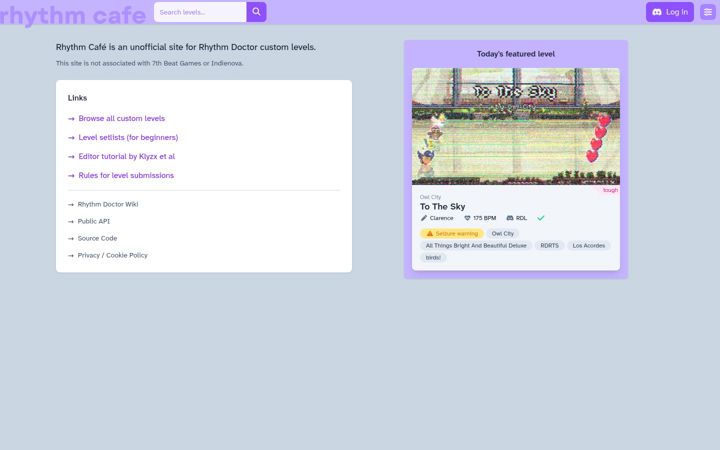Click the magnifier search button
The image size is (720, 450).
(x=256, y=12)
